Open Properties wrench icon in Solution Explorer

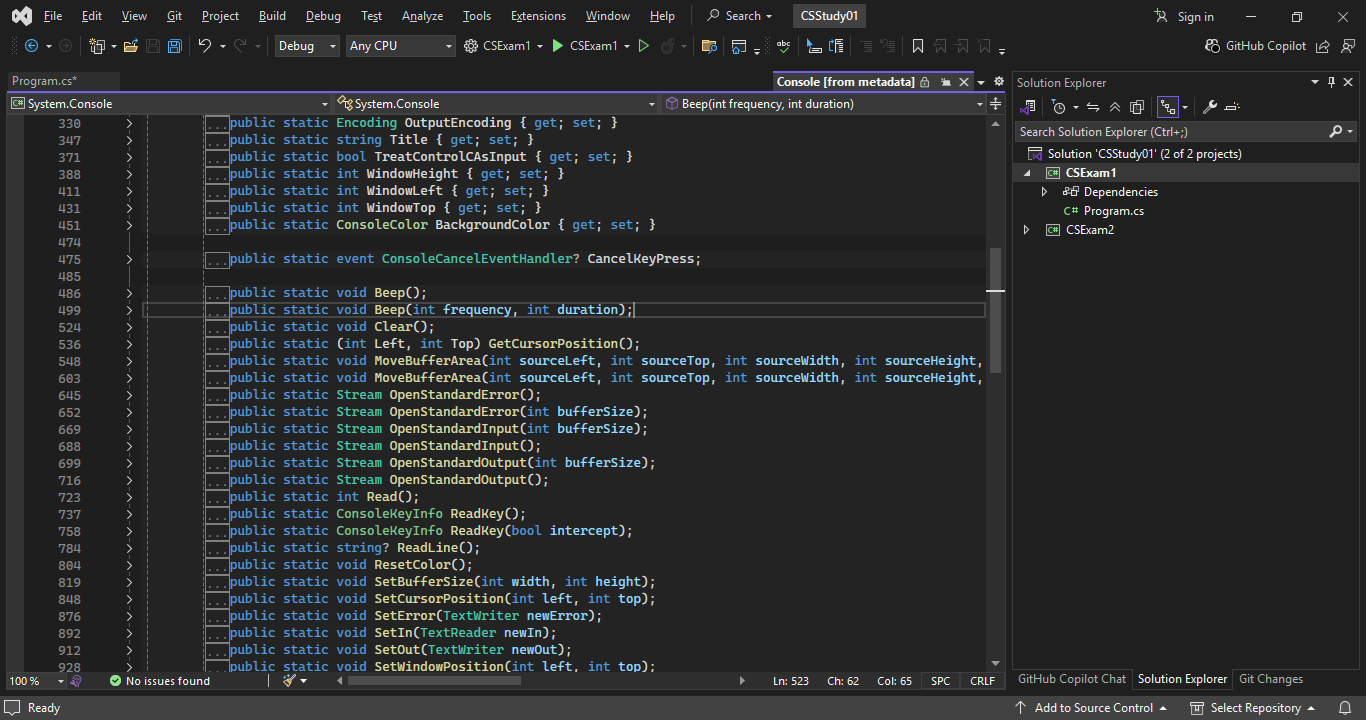pyautogui.click(x=1209, y=107)
